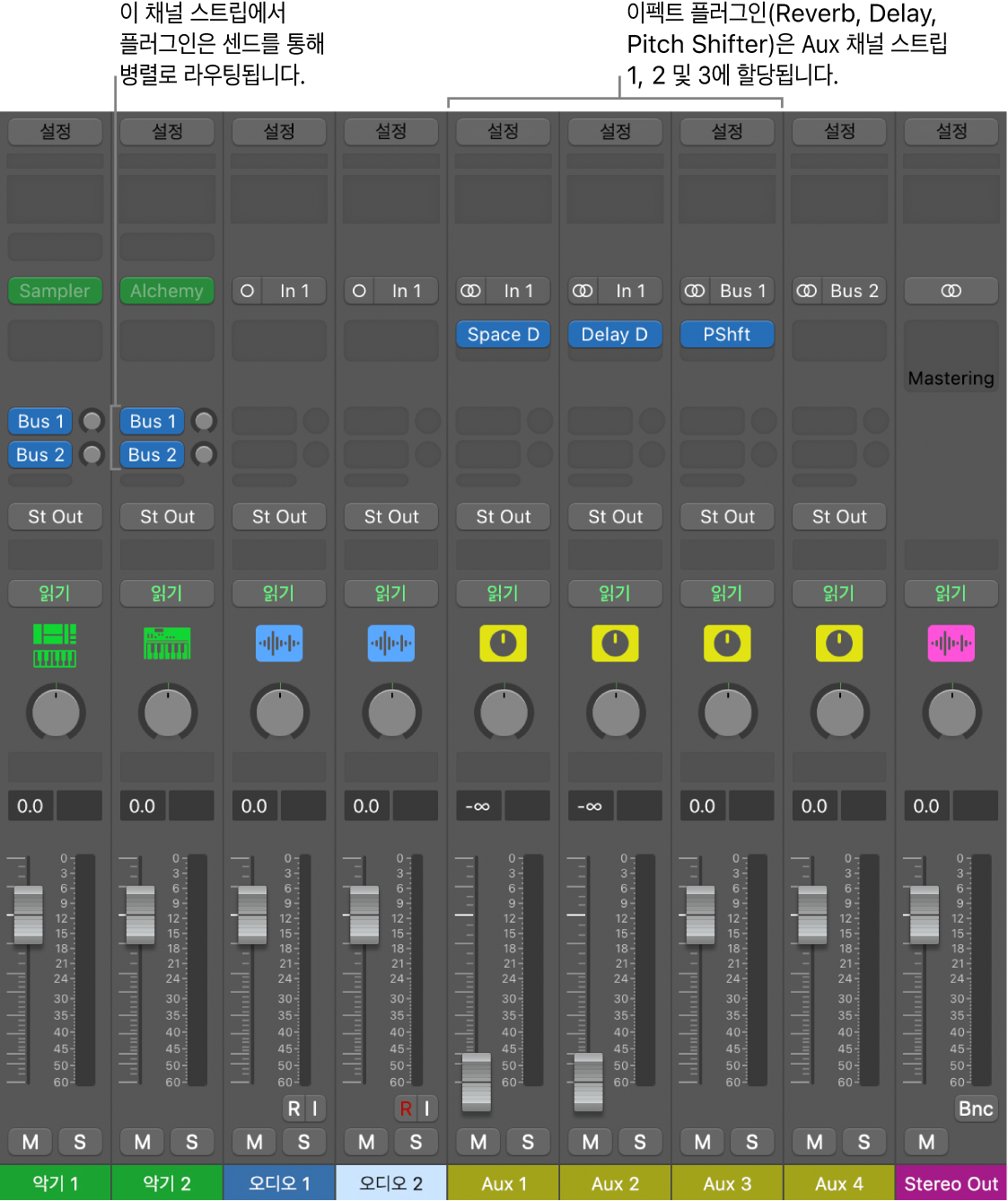Click the Sampler keyboard icon on 악기 1
The height and width of the screenshot is (1201, 1008).
click(55, 644)
